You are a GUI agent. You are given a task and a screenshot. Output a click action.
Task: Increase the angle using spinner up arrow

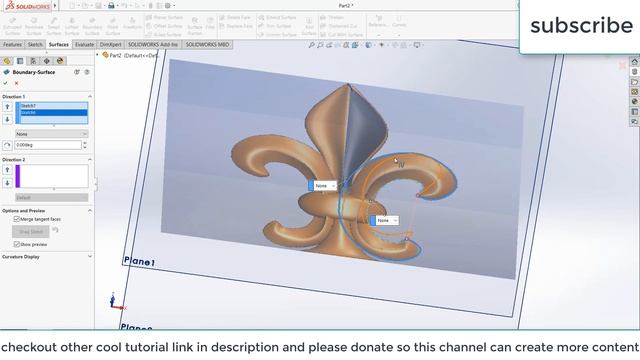[x=85, y=143]
